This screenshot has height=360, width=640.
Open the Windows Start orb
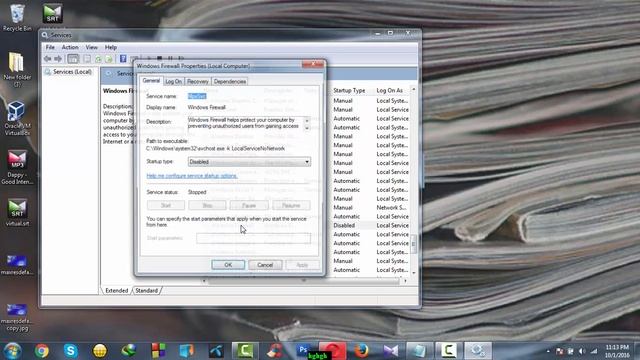pos(12,351)
